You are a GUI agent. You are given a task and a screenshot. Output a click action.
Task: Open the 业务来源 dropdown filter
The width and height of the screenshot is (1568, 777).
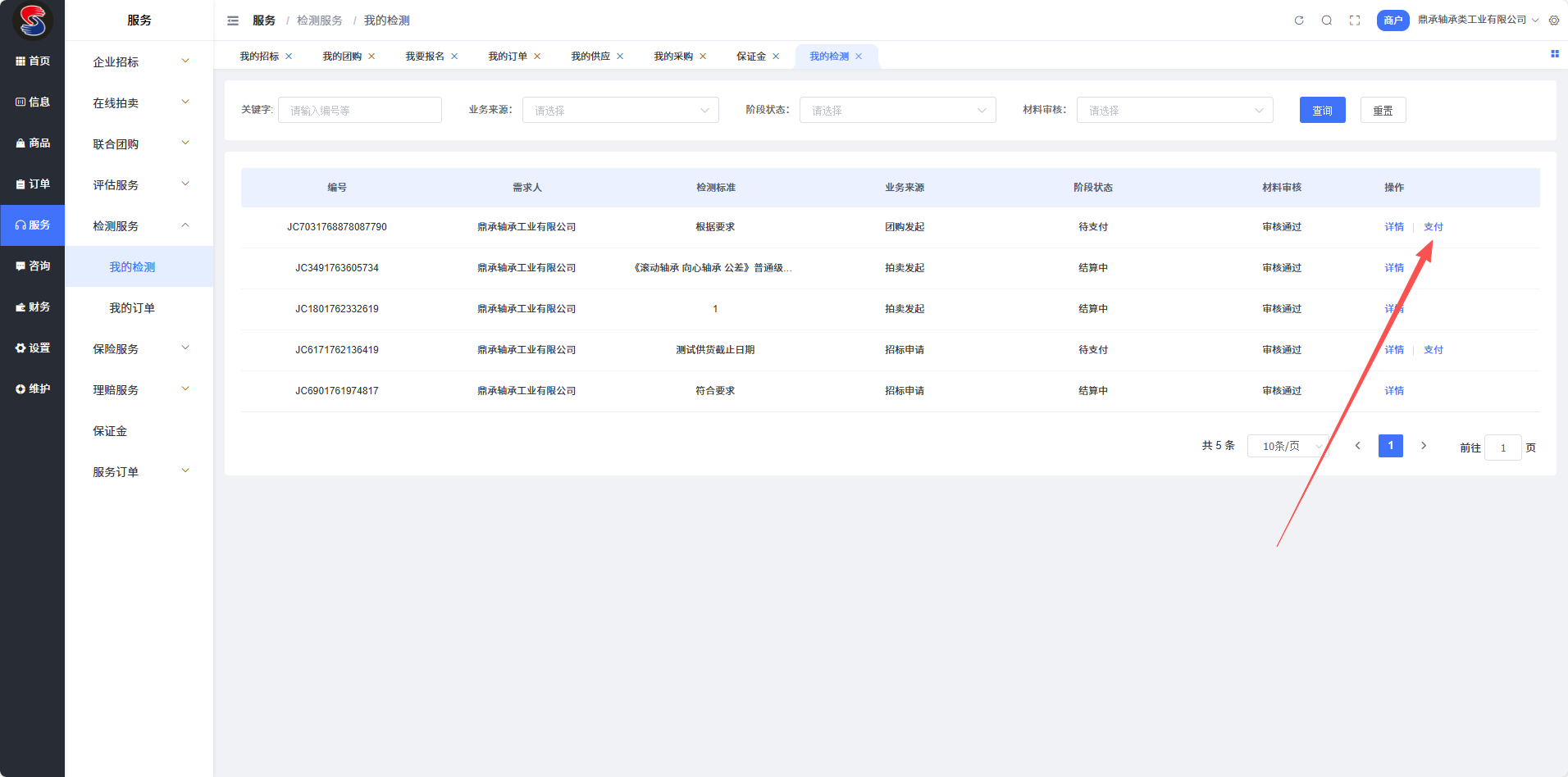click(x=620, y=111)
